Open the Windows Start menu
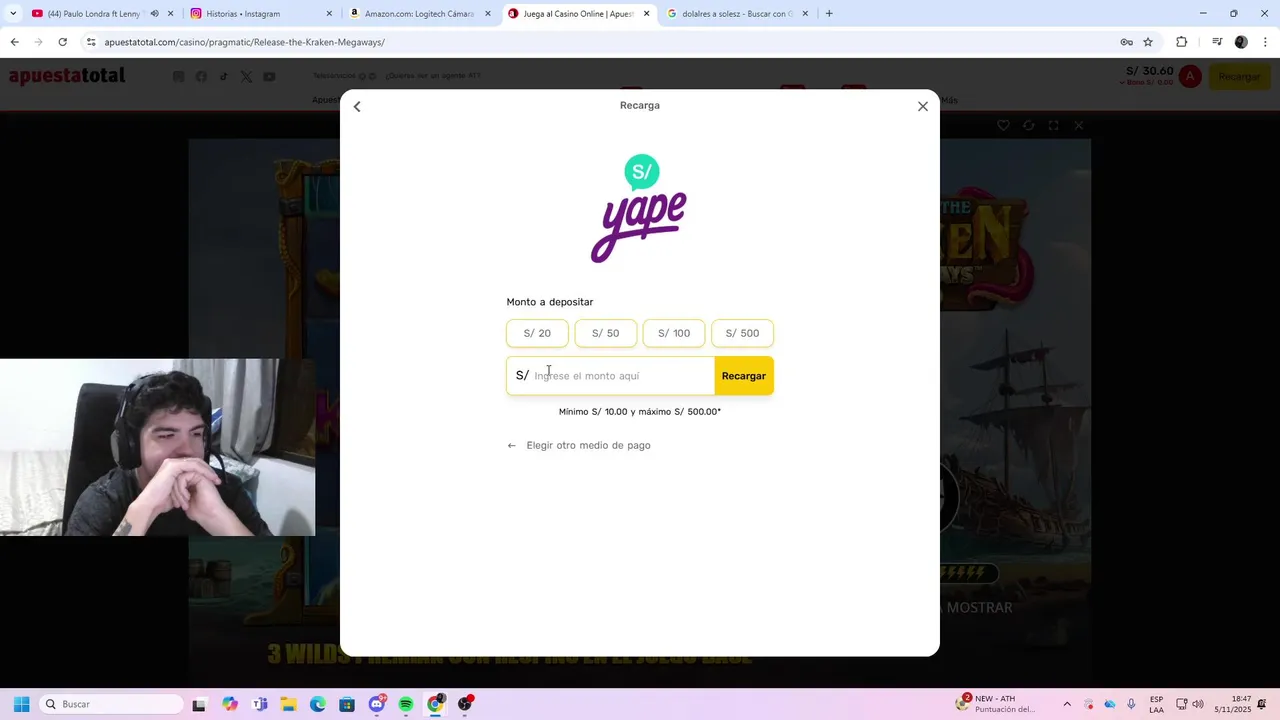Viewport: 1280px width, 720px height. 21,704
